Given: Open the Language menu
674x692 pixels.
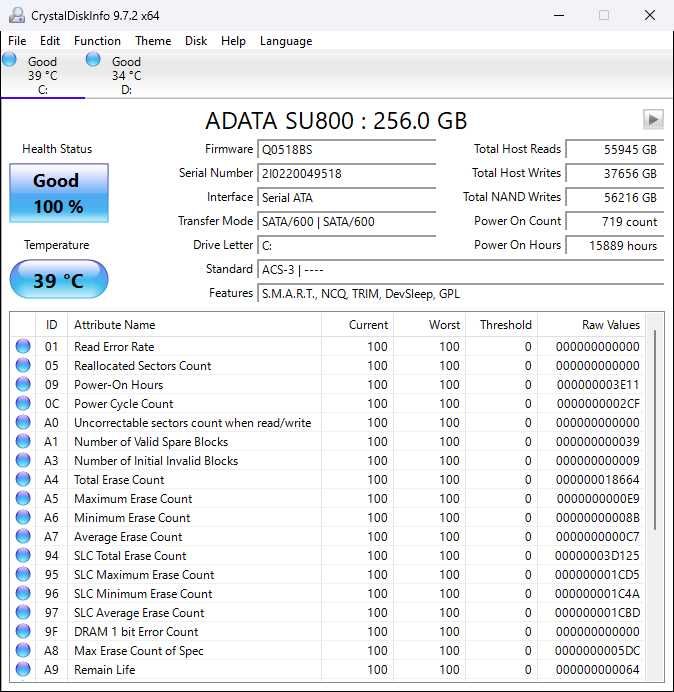Looking at the screenshot, I should tap(286, 41).
